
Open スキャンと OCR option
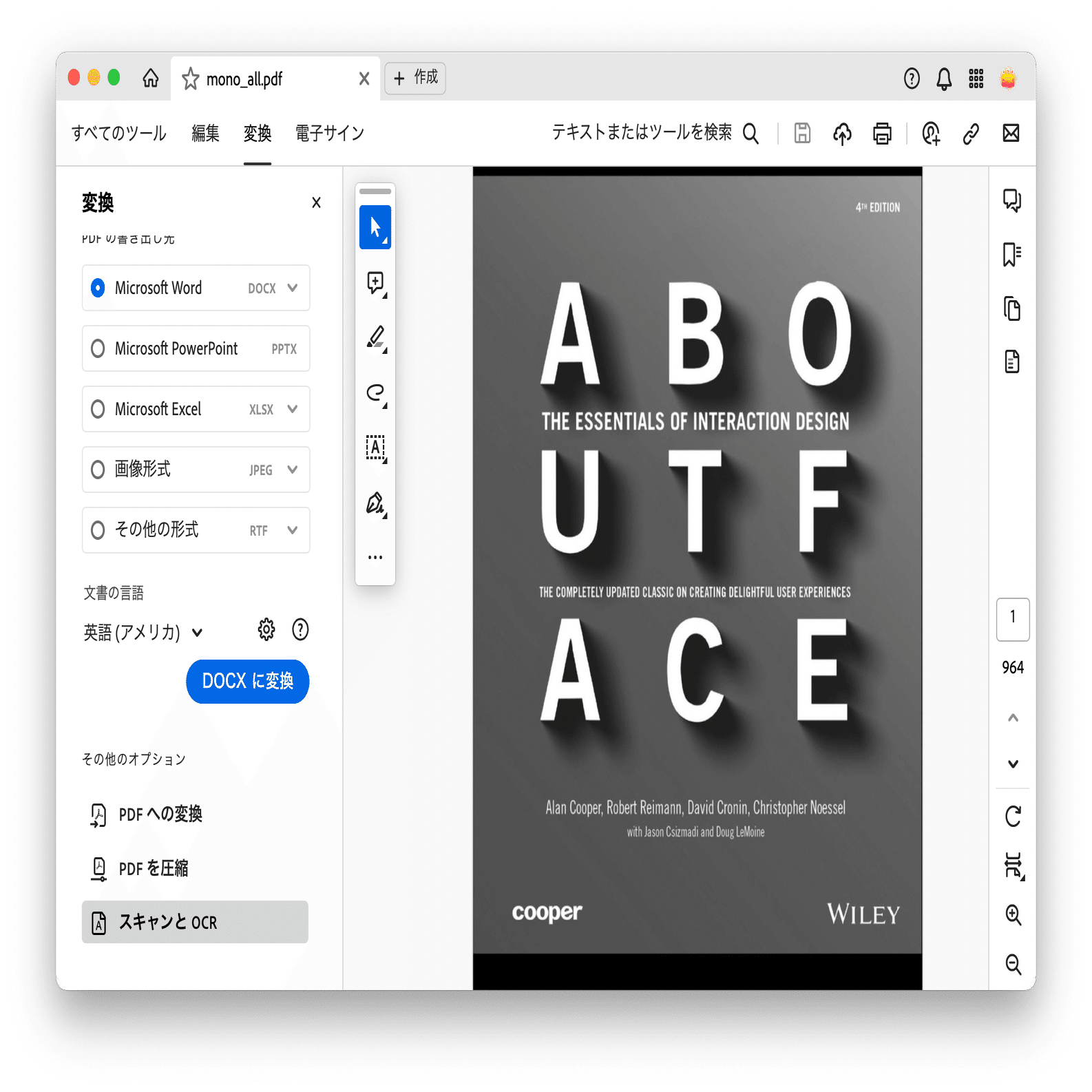click(x=195, y=922)
